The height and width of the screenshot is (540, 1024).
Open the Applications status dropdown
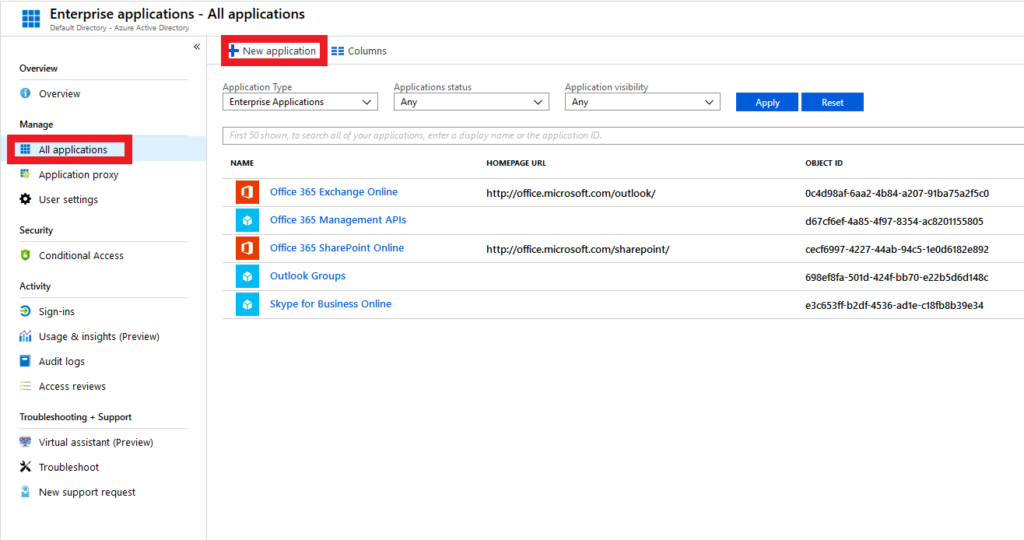click(x=471, y=102)
